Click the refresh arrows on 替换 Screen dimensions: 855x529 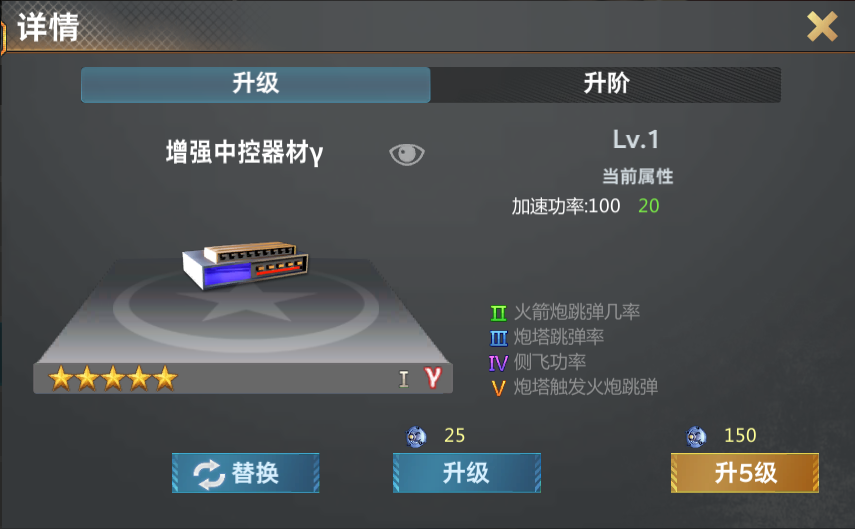(209, 474)
